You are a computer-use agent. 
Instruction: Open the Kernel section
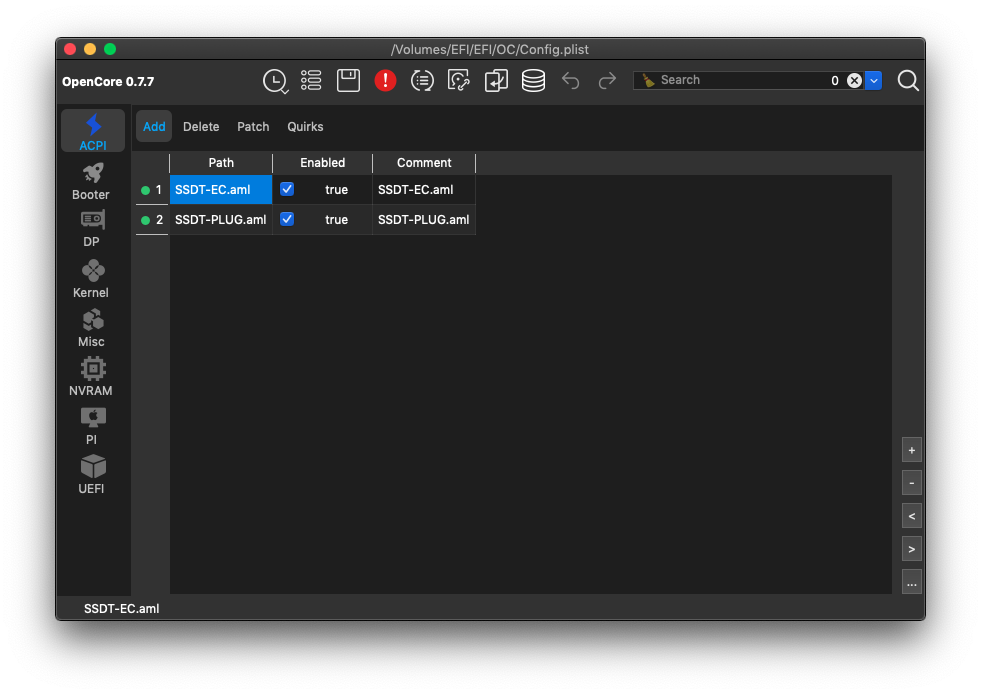[x=91, y=279]
